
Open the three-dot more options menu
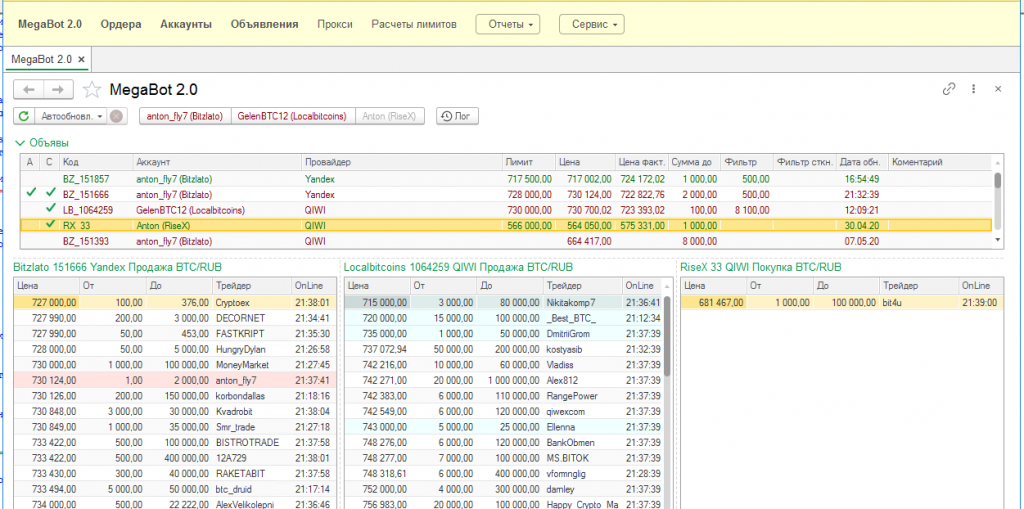click(974, 90)
